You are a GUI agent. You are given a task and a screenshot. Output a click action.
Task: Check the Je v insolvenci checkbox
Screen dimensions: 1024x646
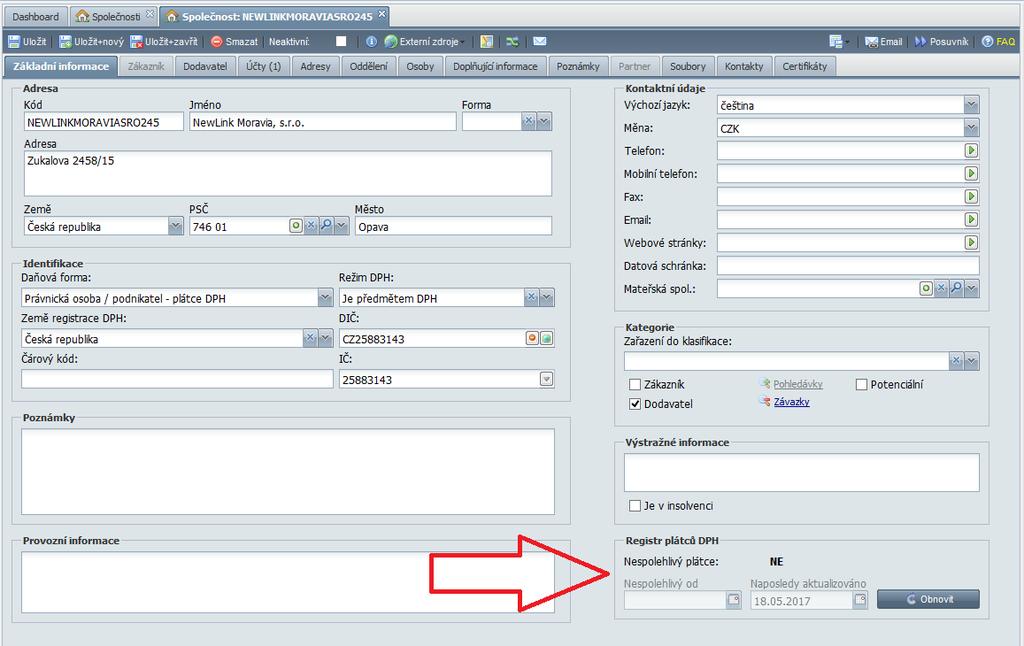click(x=634, y=506)
